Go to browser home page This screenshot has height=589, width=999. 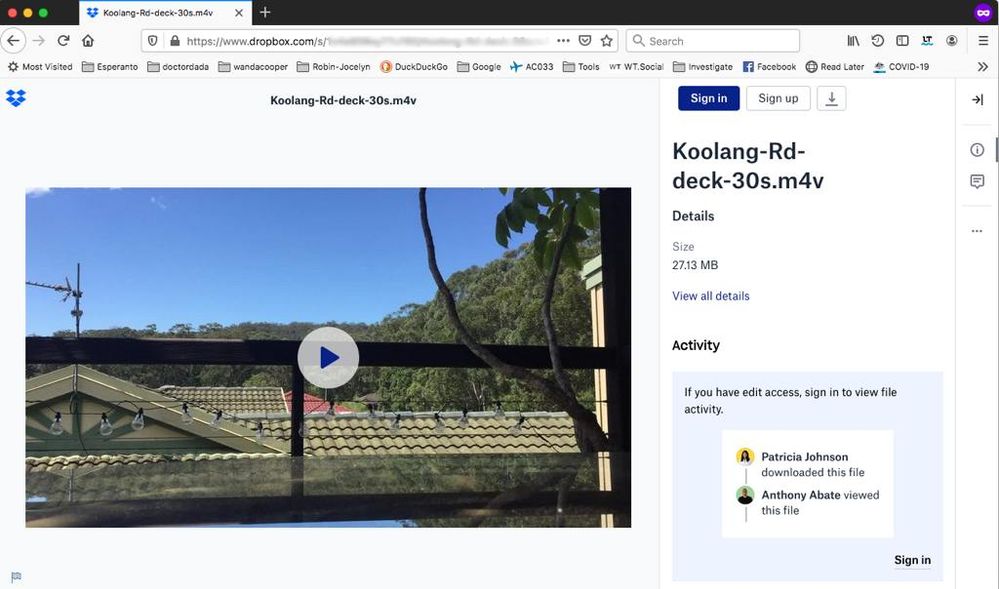88,41
